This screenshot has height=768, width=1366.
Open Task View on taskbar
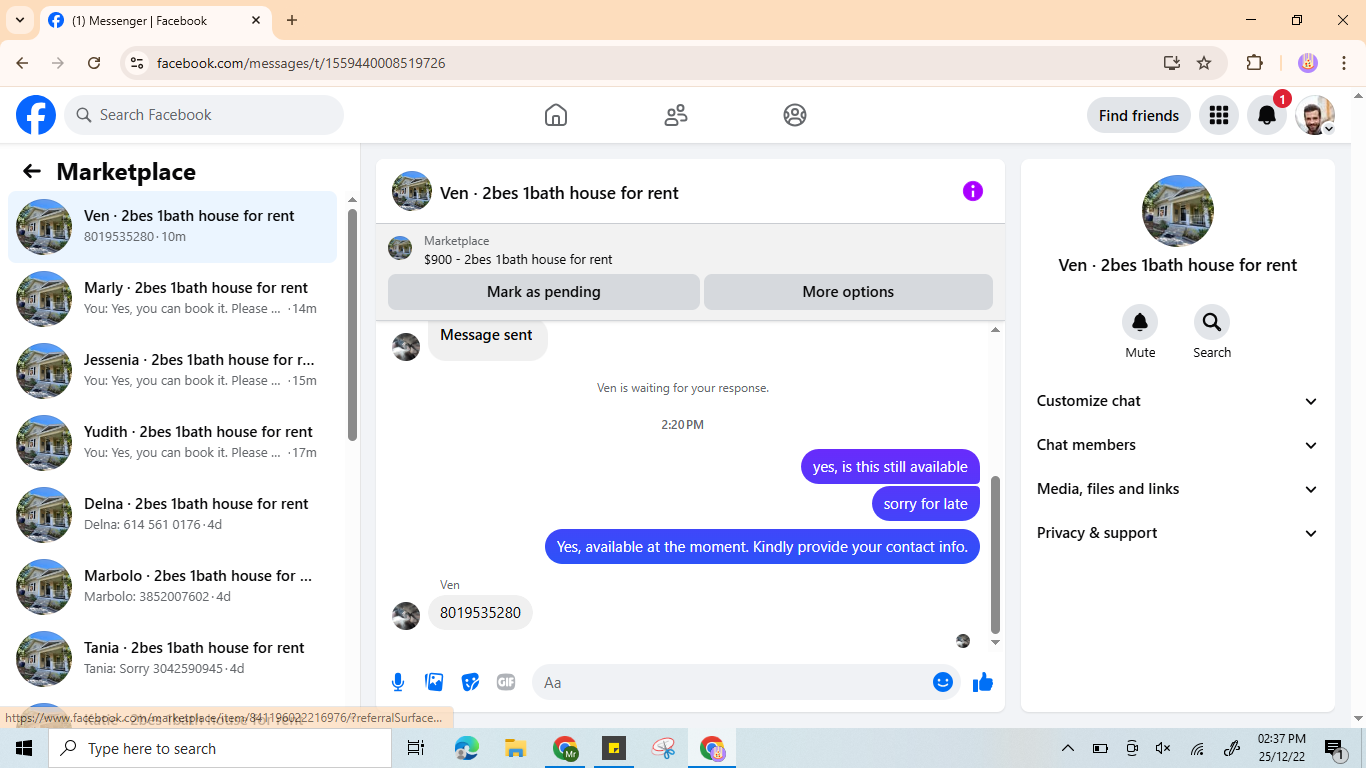tap(416, 748)
